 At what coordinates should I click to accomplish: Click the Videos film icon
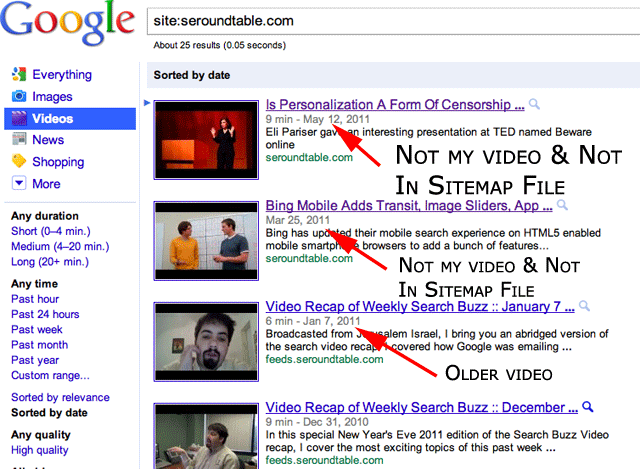19,118
